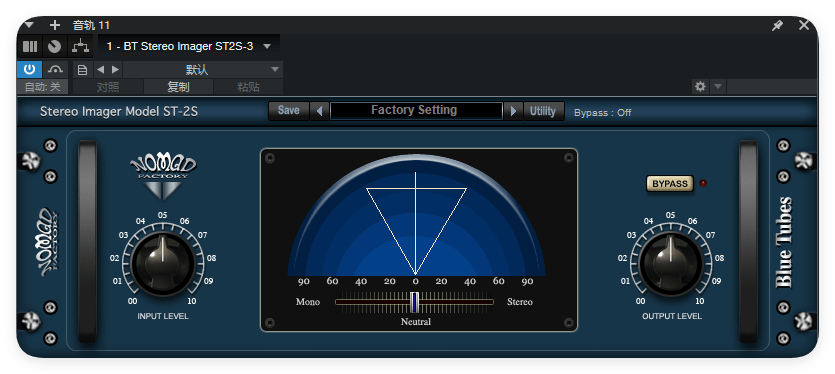Toggle the Bypass : Off text
Screen dimensions: 835x374
[x=603, y=113]
